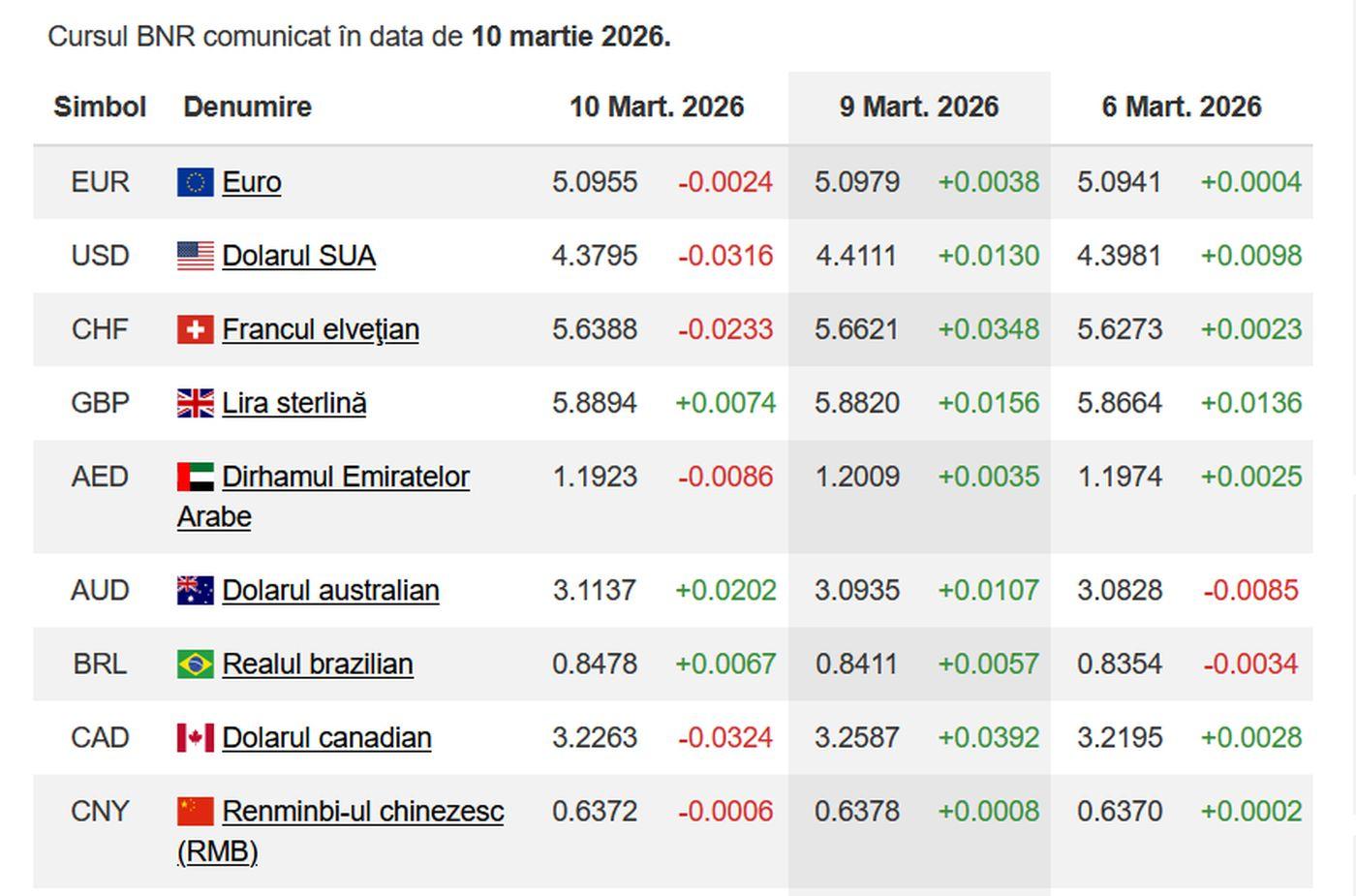Open the Francul elvețian link
The image size is (1356, 896).
321,329
